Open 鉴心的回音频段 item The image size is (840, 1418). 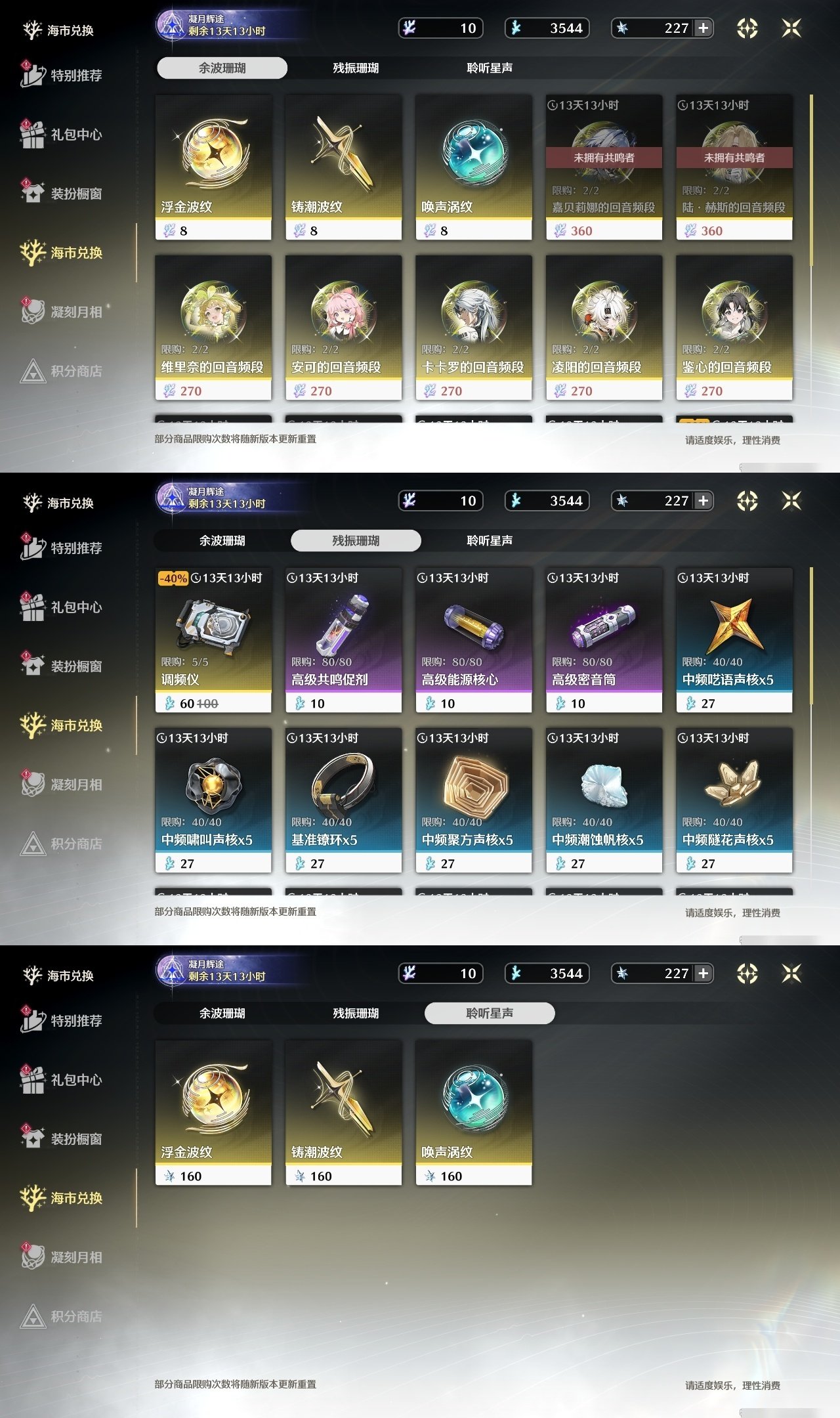(x=734, y=328)
